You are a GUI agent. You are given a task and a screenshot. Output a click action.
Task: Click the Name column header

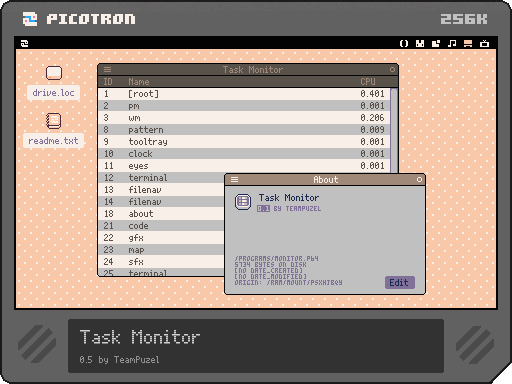coord(139,82)
